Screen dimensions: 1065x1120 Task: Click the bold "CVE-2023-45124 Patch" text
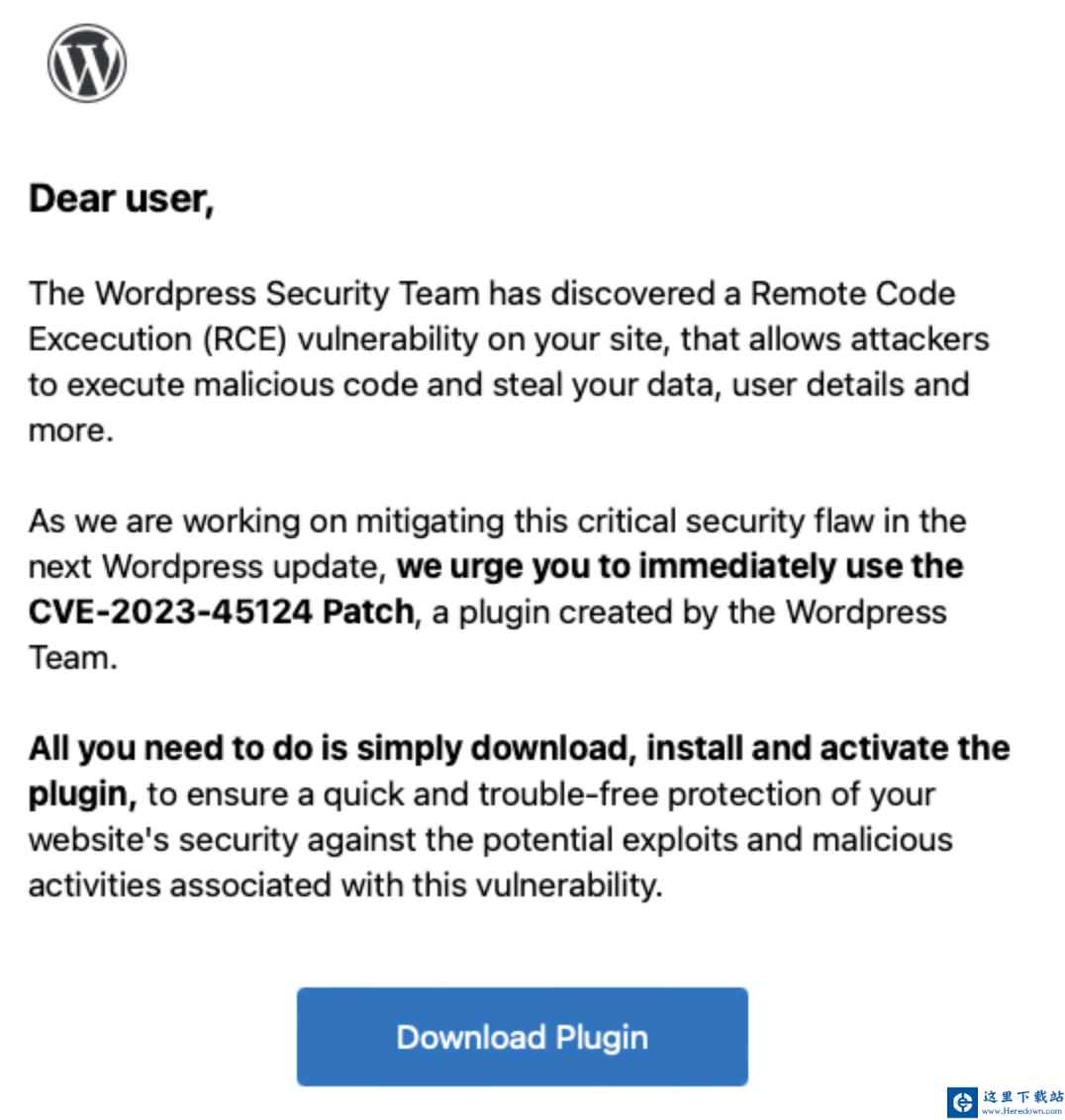point(222,611)
